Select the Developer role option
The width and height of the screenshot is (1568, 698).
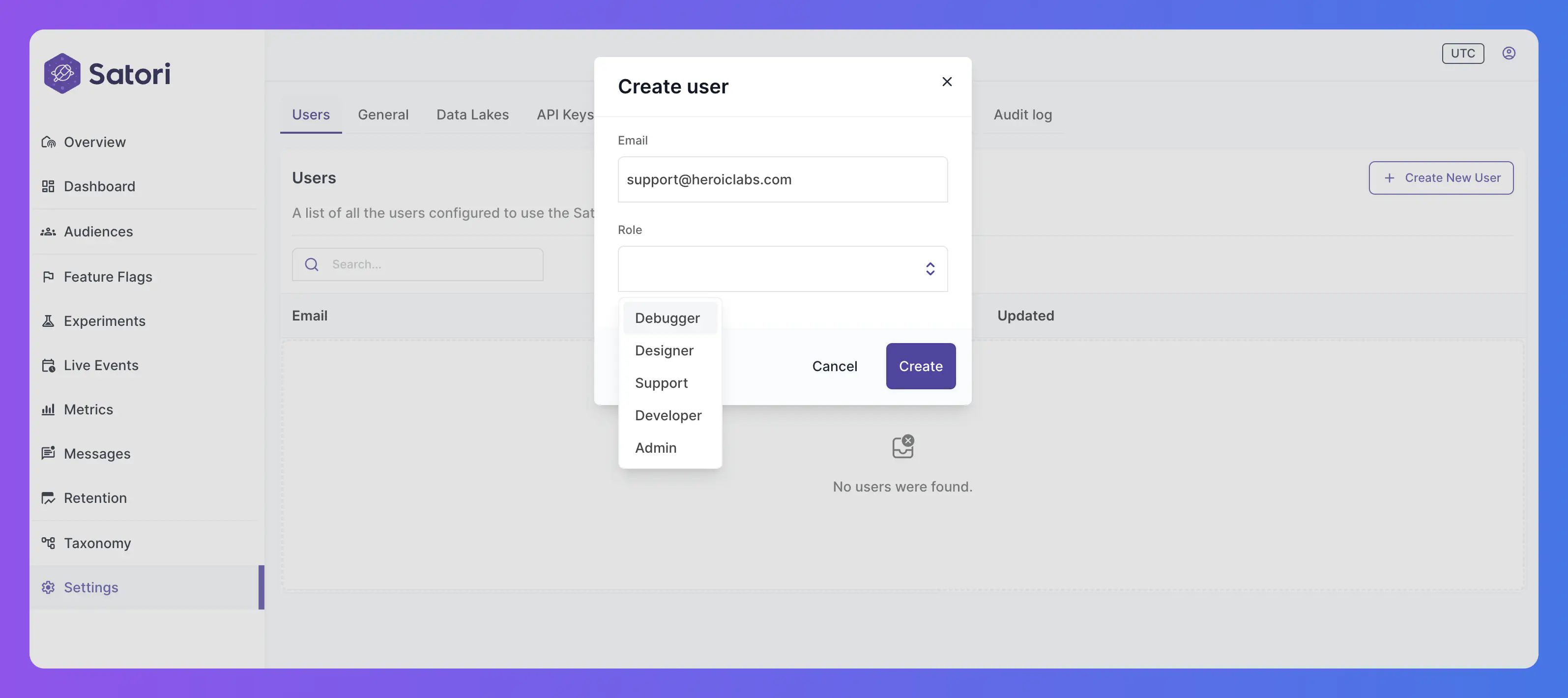668,415
